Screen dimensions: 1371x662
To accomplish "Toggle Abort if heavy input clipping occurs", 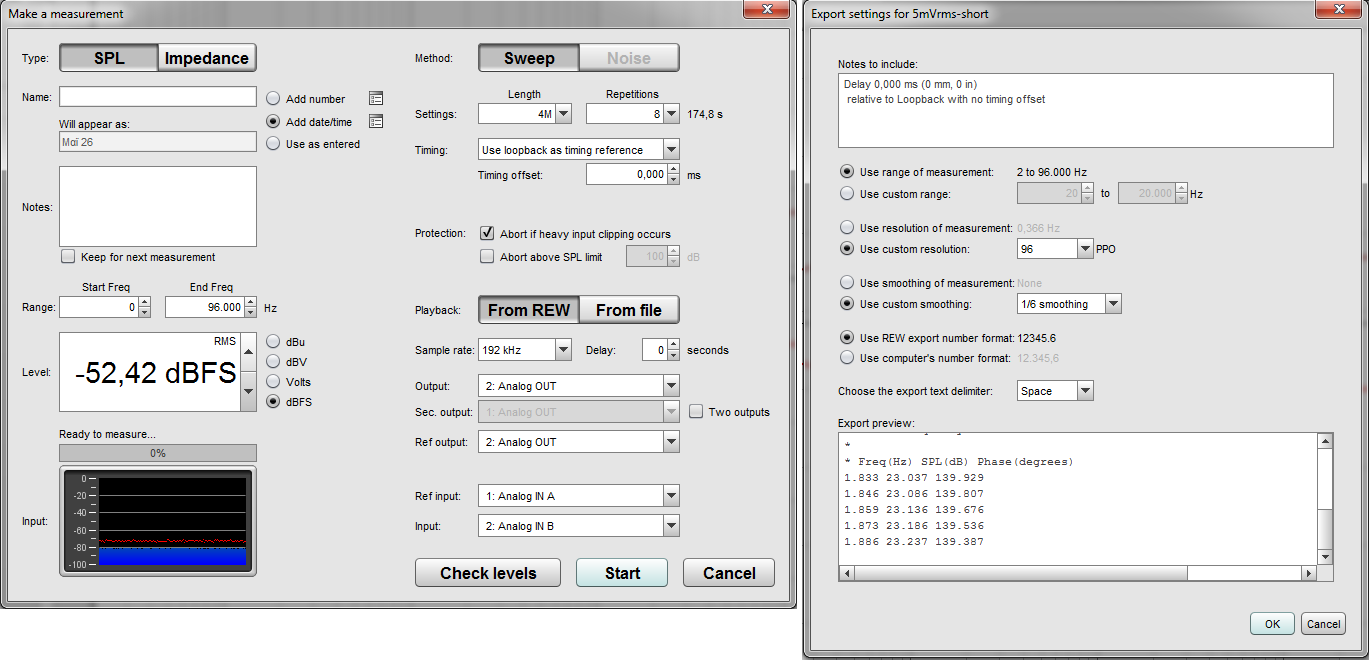I will point(487,233).
